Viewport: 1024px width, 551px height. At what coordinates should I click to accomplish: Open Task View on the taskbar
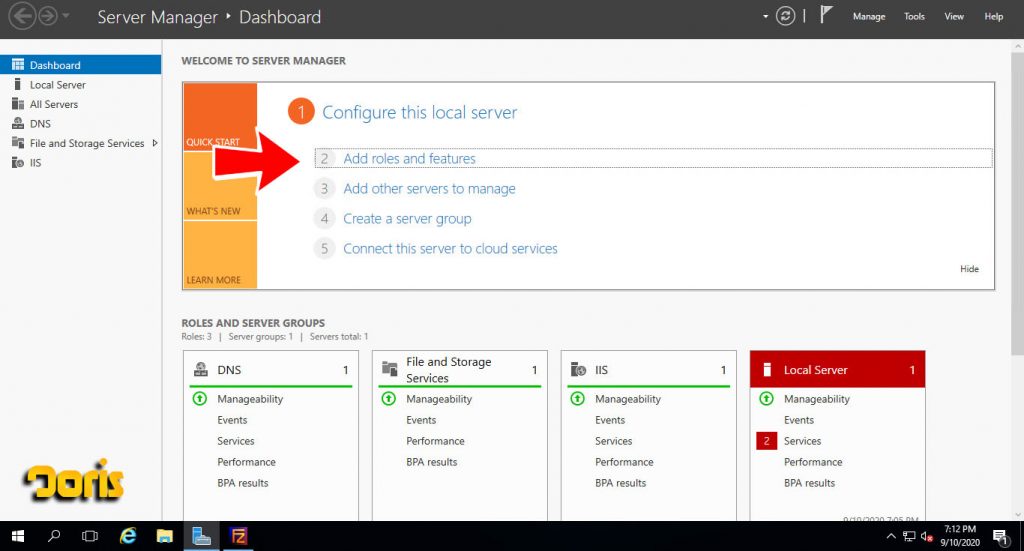pyautogui.click(x=90, y=536)
